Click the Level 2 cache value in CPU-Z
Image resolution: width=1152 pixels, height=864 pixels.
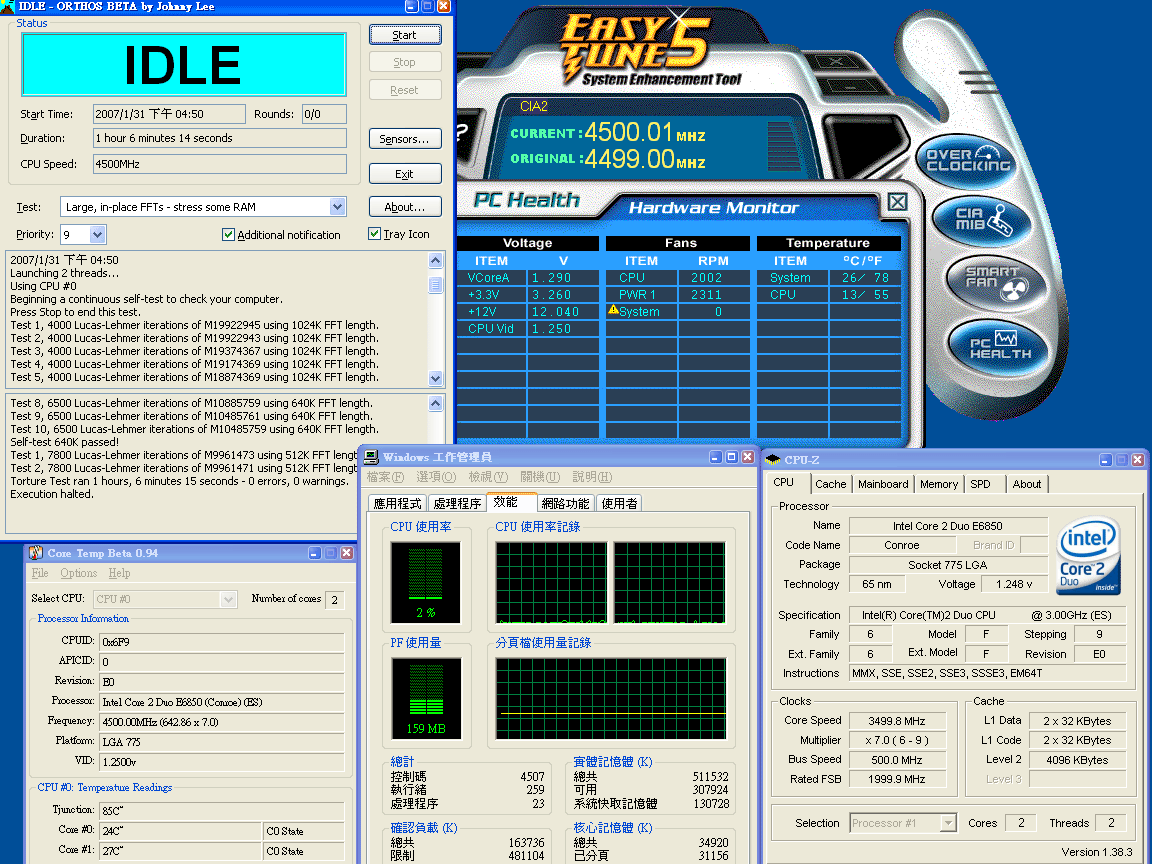[1077, 760]
